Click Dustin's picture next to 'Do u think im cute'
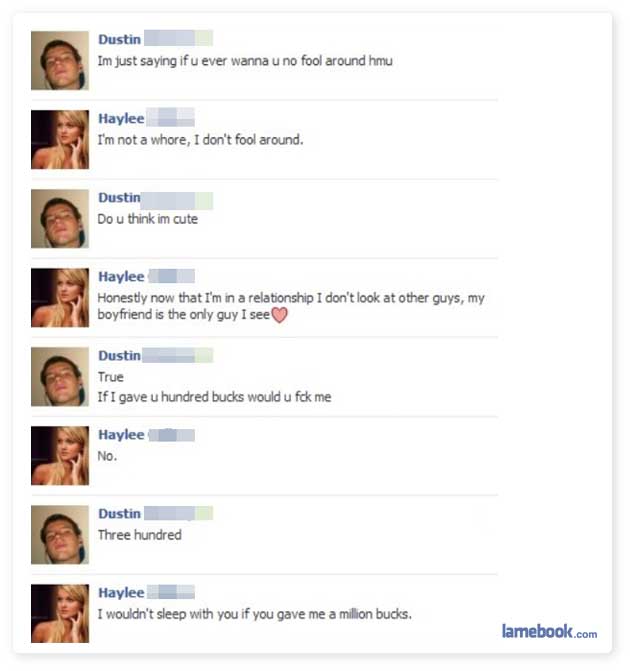 pos(60,219)
